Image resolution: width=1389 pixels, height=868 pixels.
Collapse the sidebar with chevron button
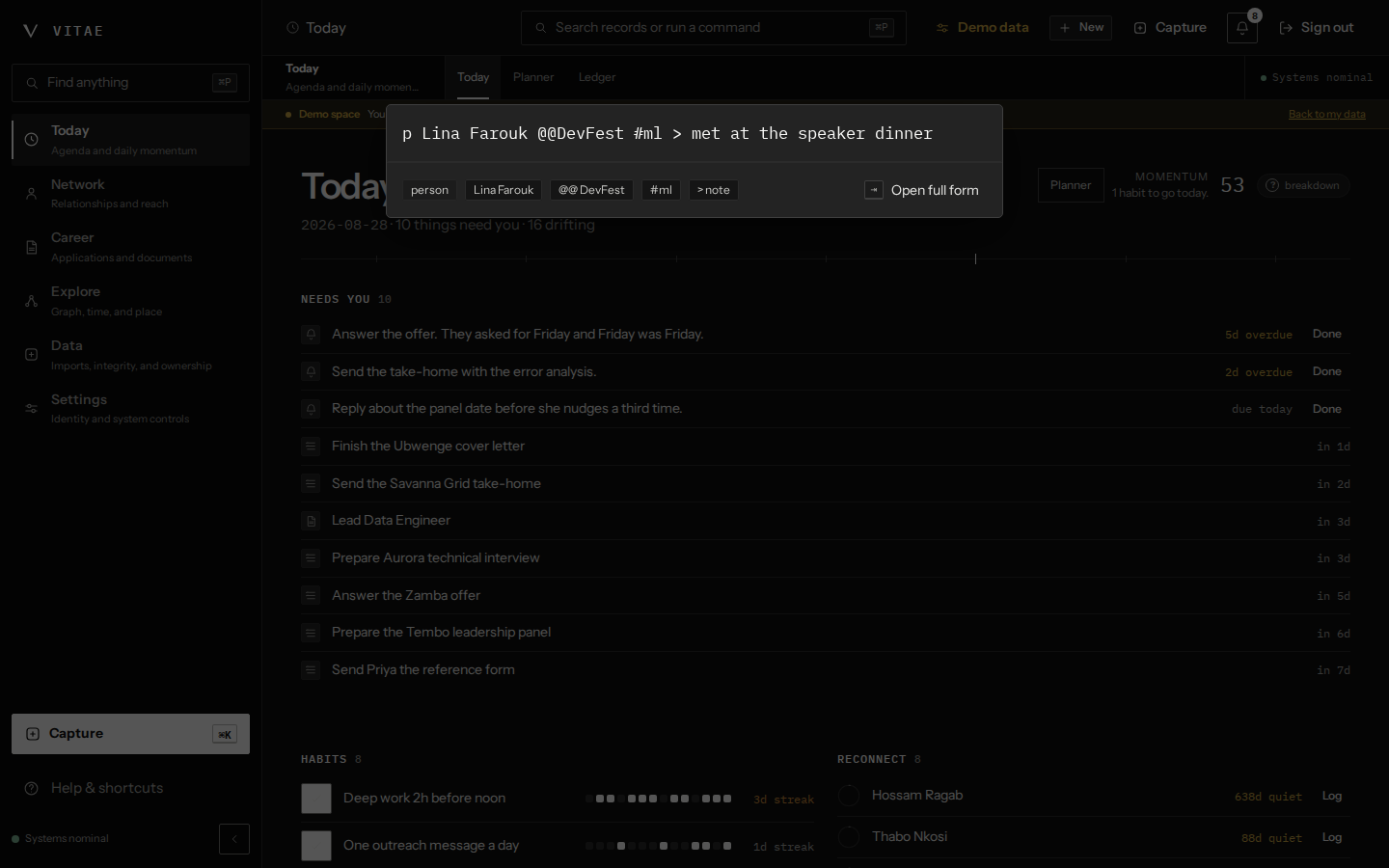coord(234,839)
